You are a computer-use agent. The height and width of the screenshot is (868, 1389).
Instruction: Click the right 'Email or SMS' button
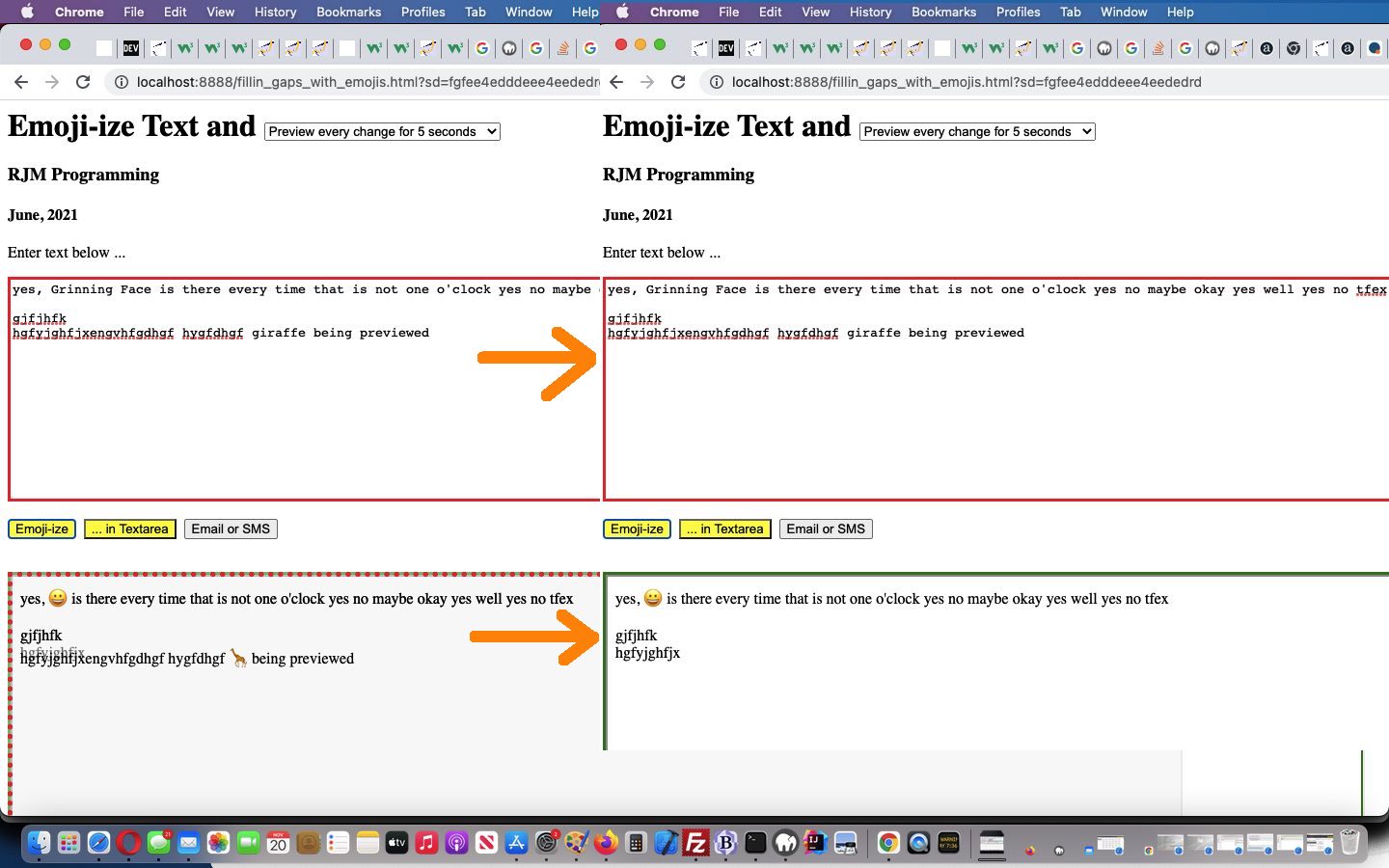click(826, 529)
